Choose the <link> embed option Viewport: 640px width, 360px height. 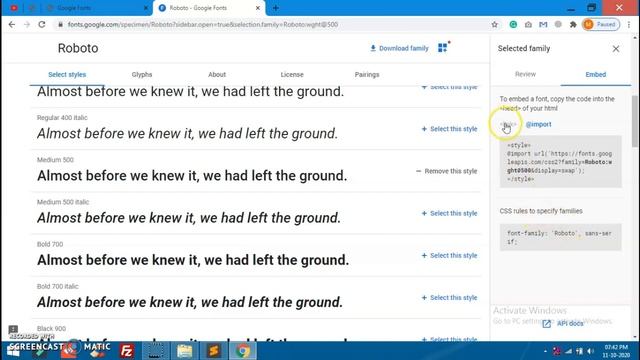pos(508,124)
